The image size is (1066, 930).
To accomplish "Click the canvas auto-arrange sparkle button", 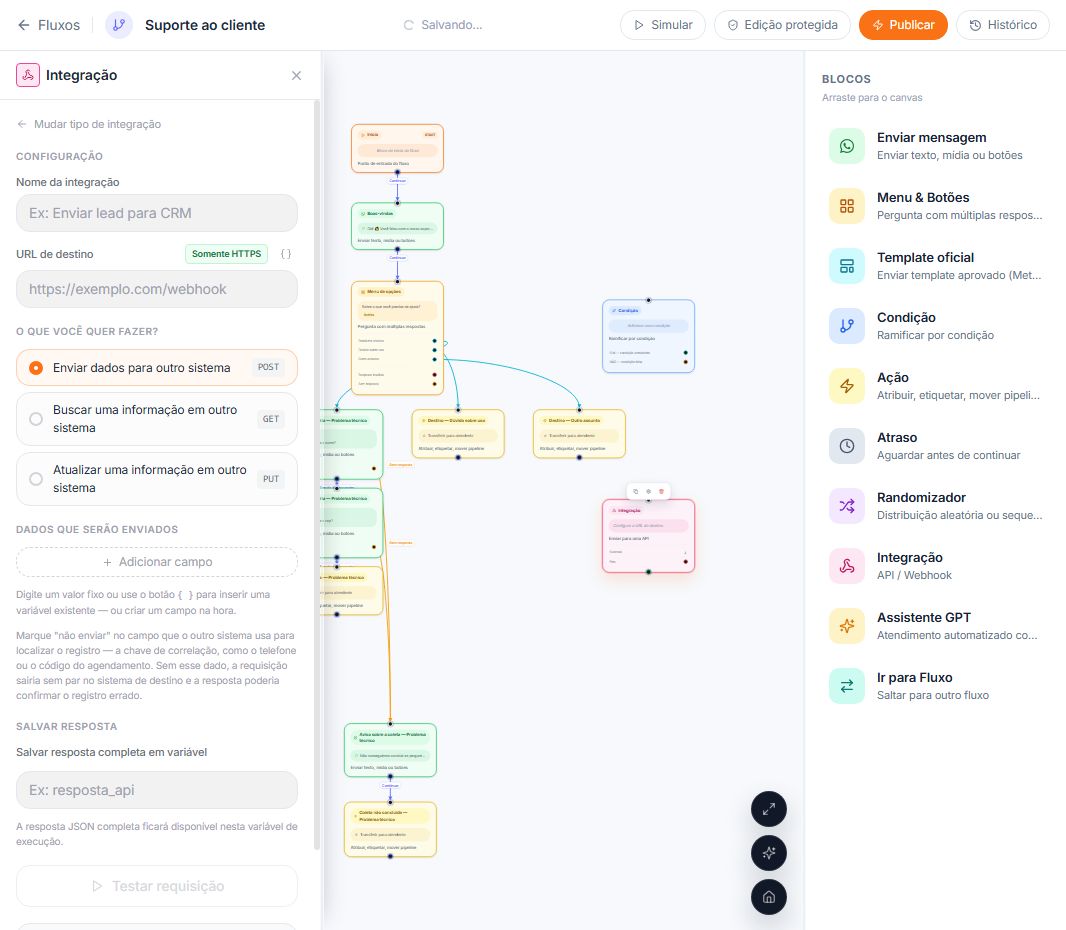I will coord(769,853).
